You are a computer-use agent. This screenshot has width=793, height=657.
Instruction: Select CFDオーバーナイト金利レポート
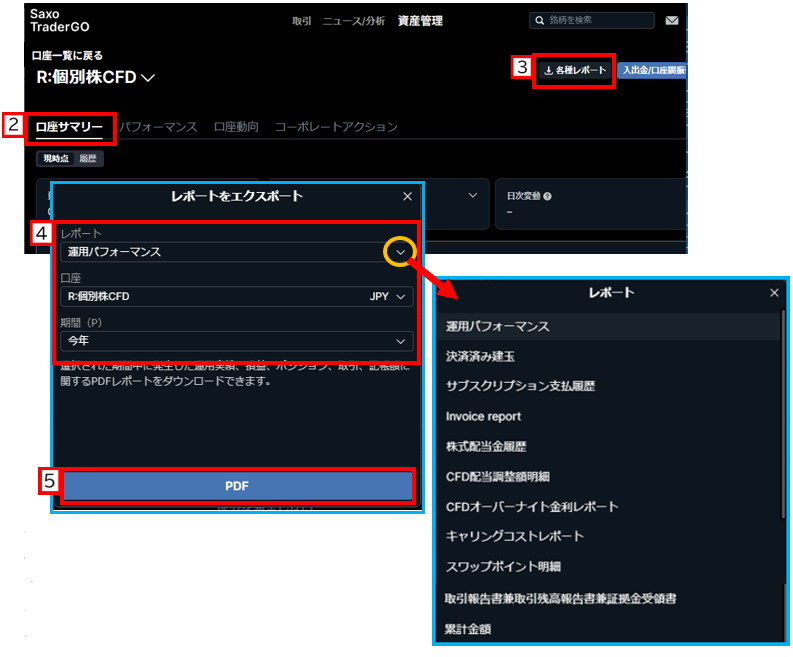(608, 507)
